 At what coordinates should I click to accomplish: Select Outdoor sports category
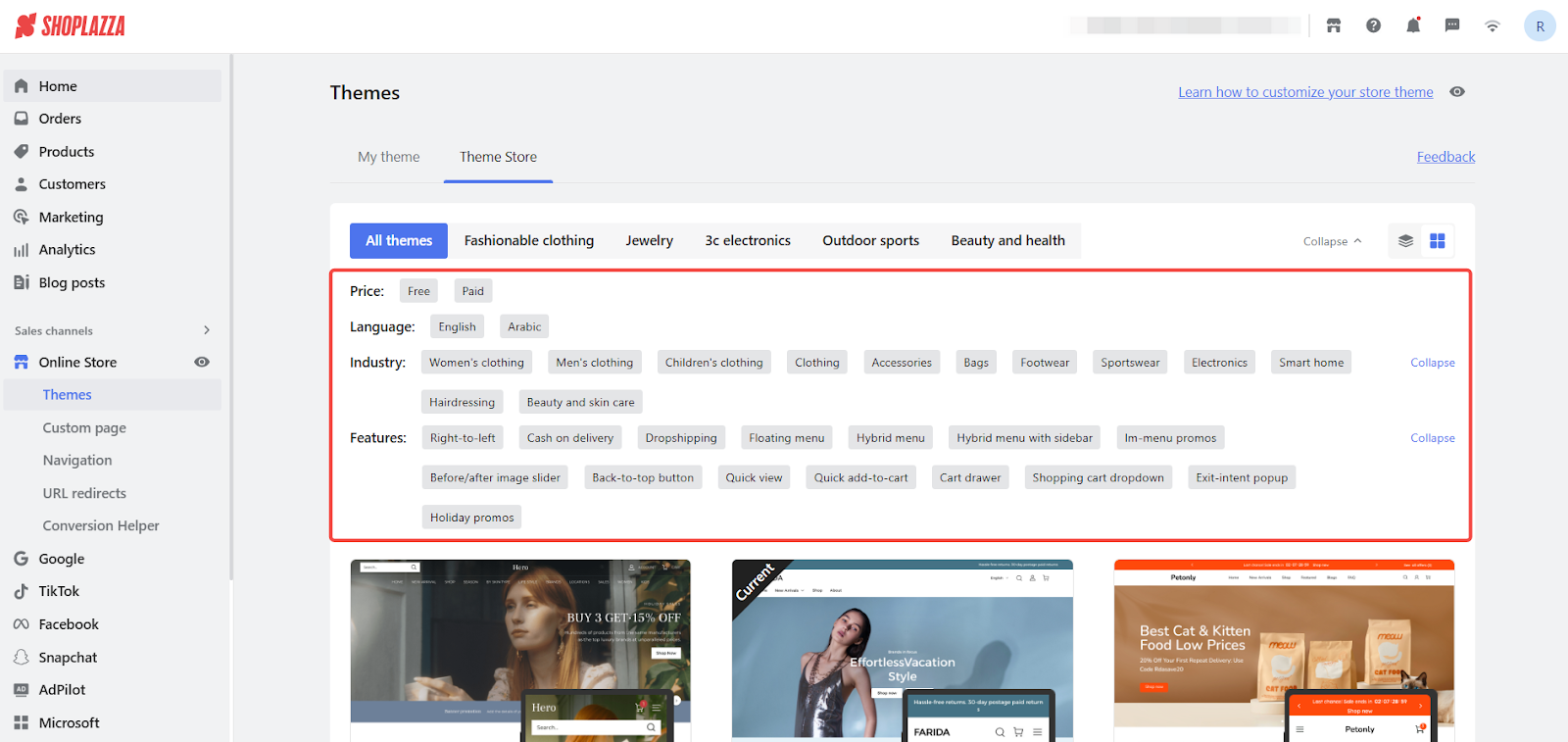tap(871, 241)
